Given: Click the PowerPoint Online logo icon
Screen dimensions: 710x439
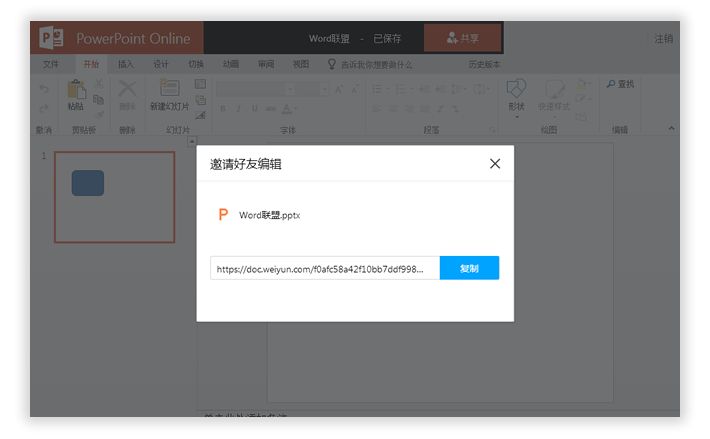Looking at the screenshot, I should 51,38.
